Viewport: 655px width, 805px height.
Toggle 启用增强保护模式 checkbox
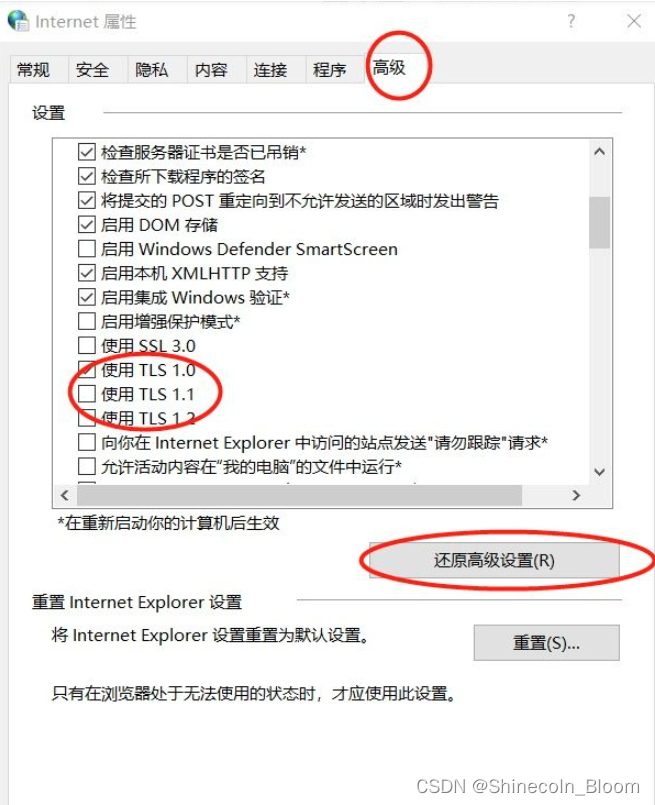click(x=87, y=321)
